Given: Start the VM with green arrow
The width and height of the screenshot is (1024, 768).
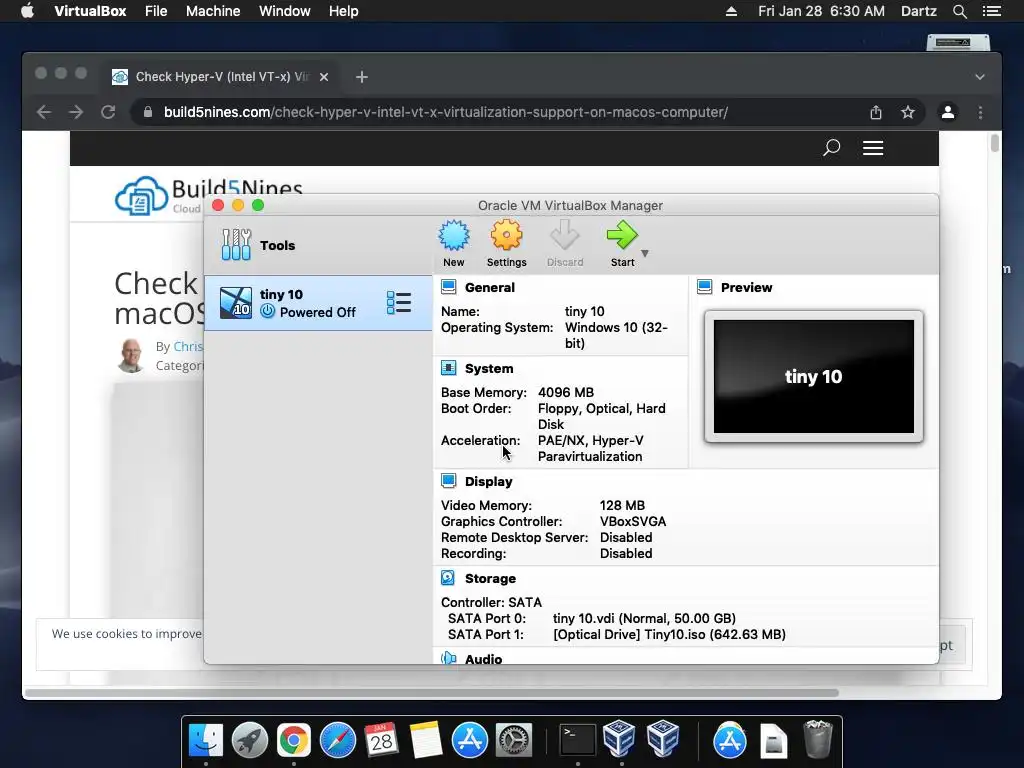Looking at the screenshot, I should pyautogui.click(x=622, y=235).
